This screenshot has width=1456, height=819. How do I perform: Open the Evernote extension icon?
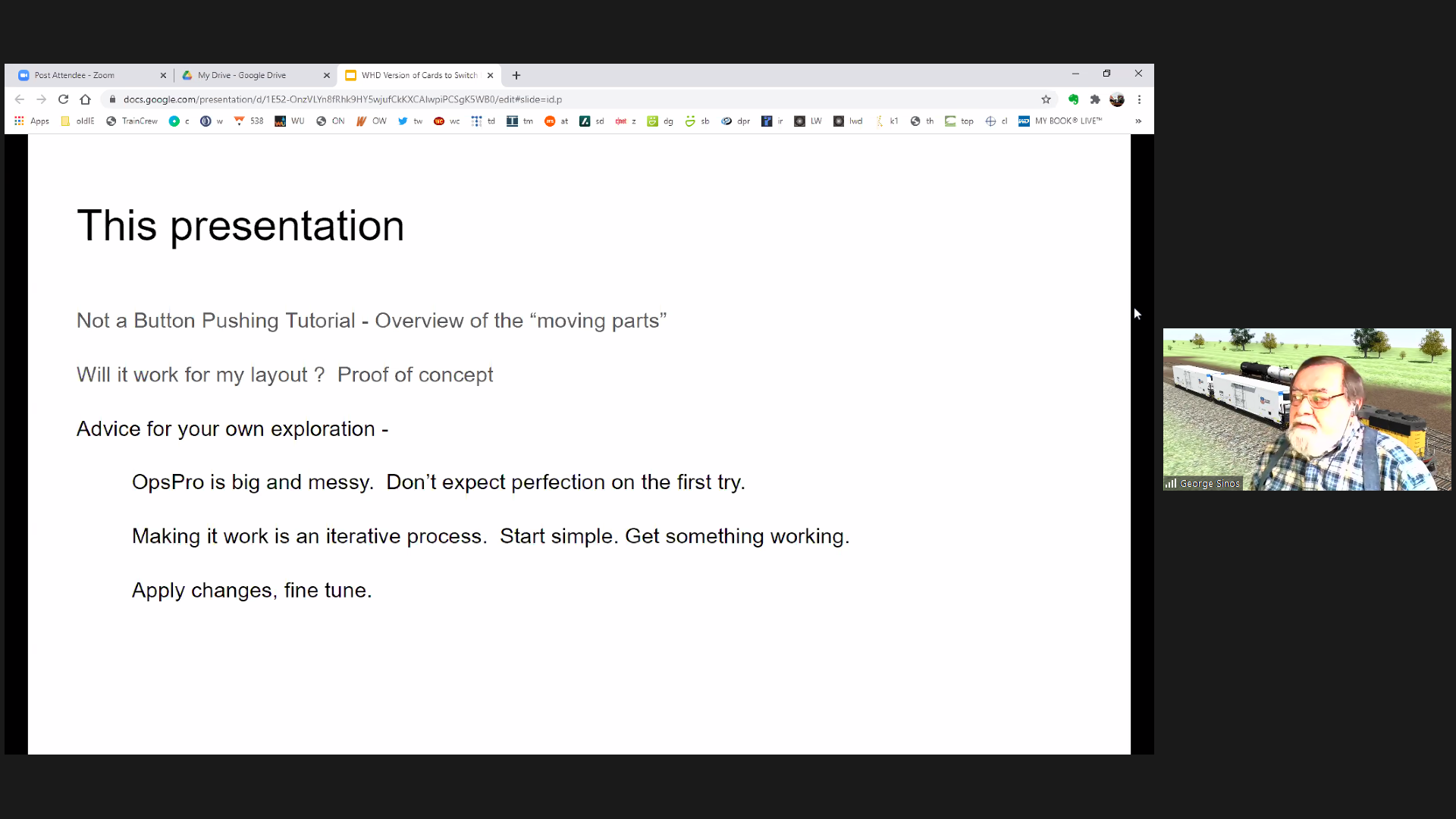pos(1073,99)
